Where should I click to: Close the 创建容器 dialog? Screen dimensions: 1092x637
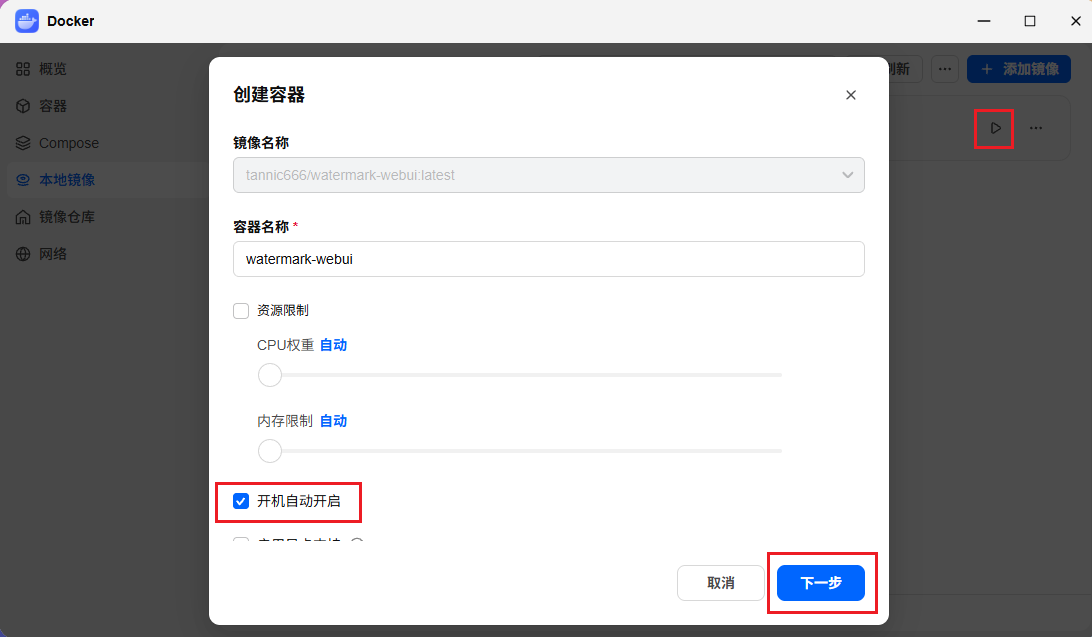click(x=850, y=95)
